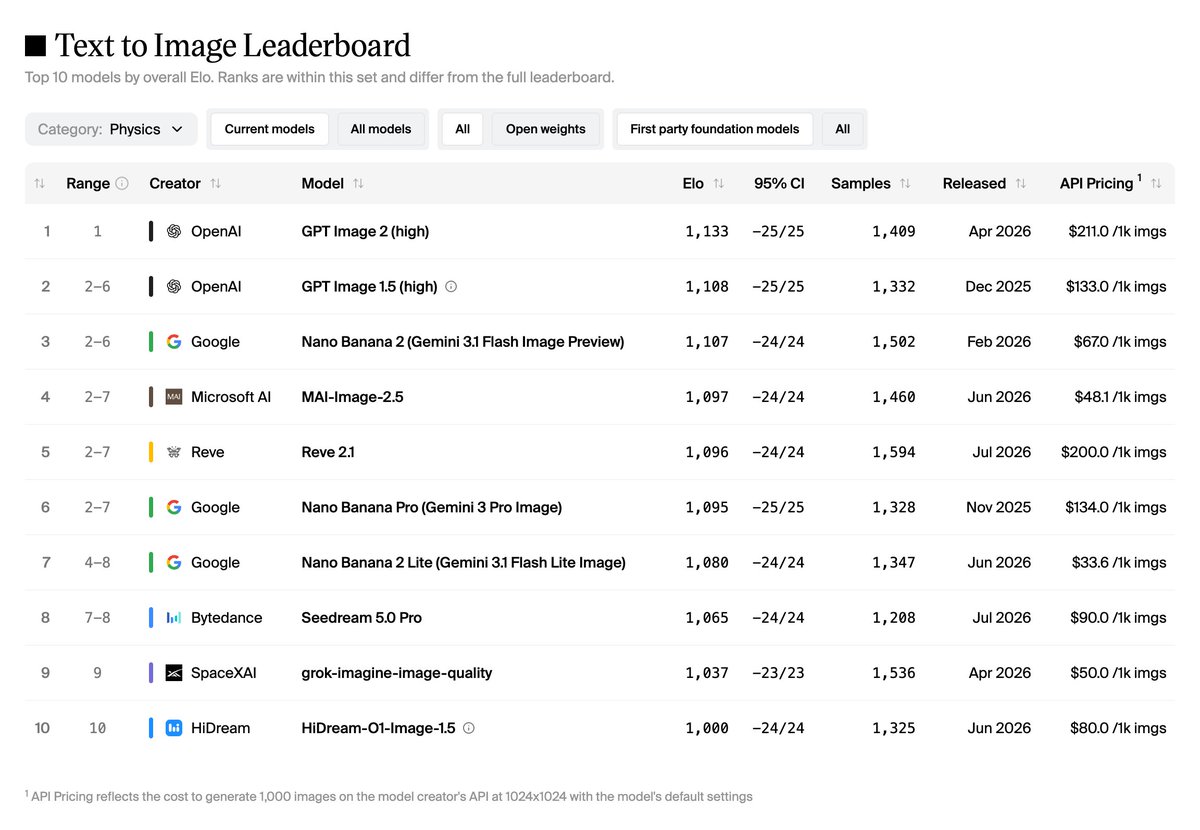Screen dimensions: 1200x830
Task: Sort by Model column arrows
Action: (358, 184)
